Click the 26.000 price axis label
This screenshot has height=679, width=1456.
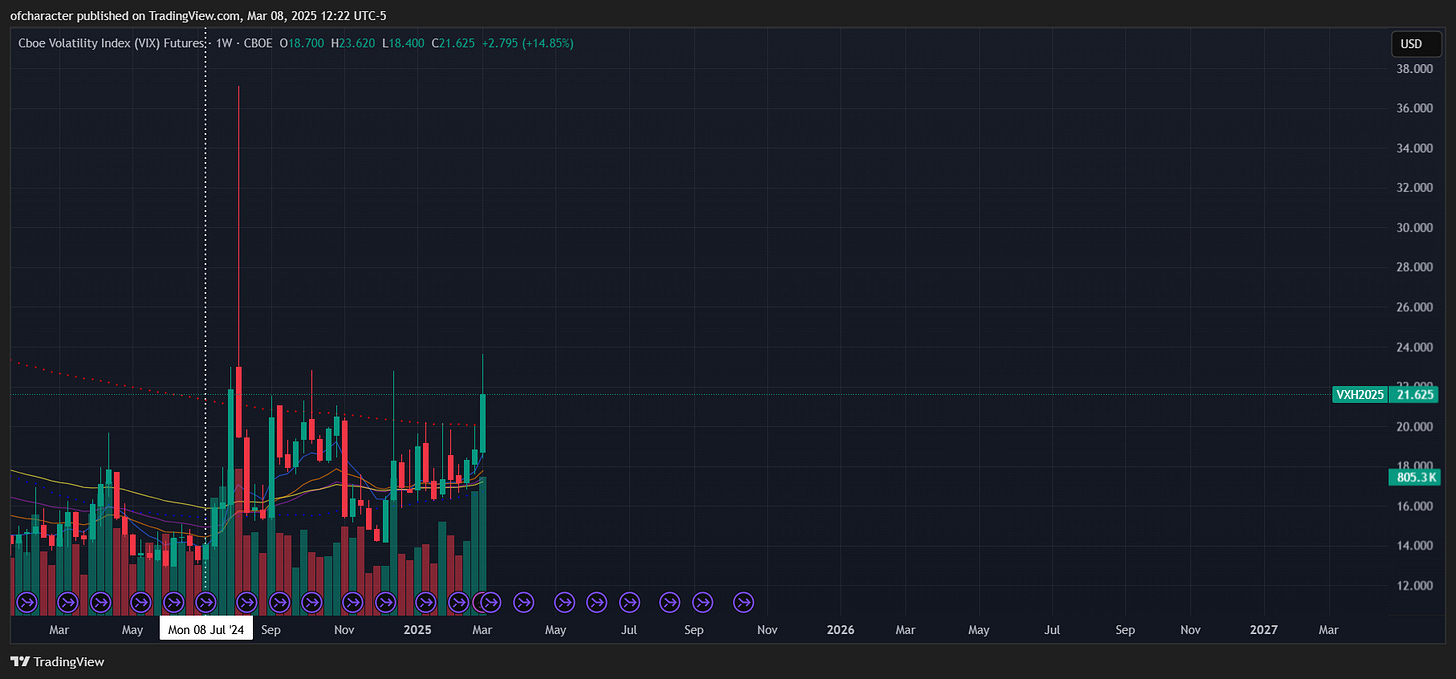pyautogui.click(x=1416, y=308)
